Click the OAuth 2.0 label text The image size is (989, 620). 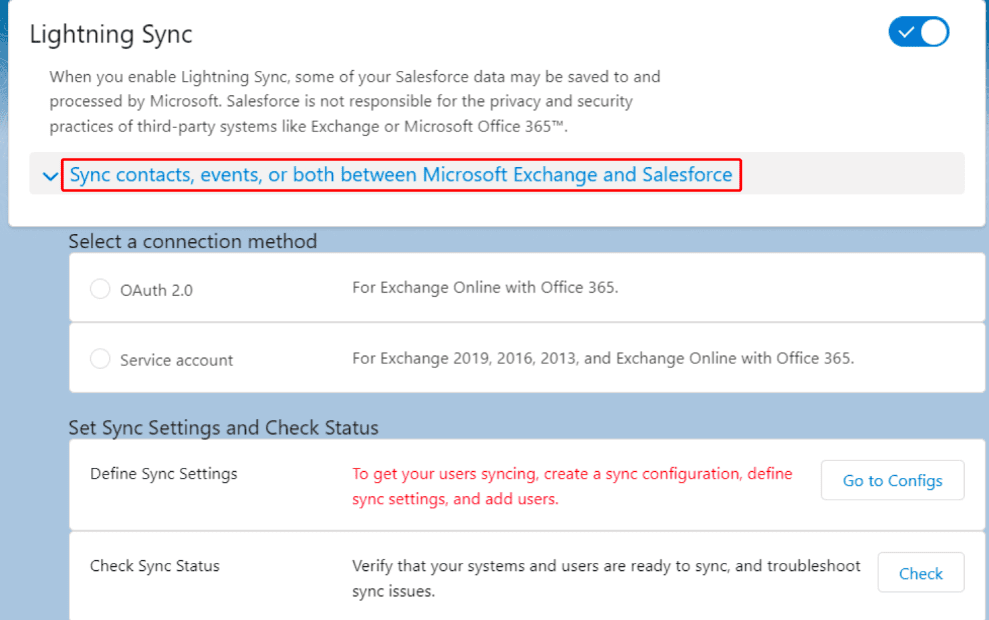(156, 290)
